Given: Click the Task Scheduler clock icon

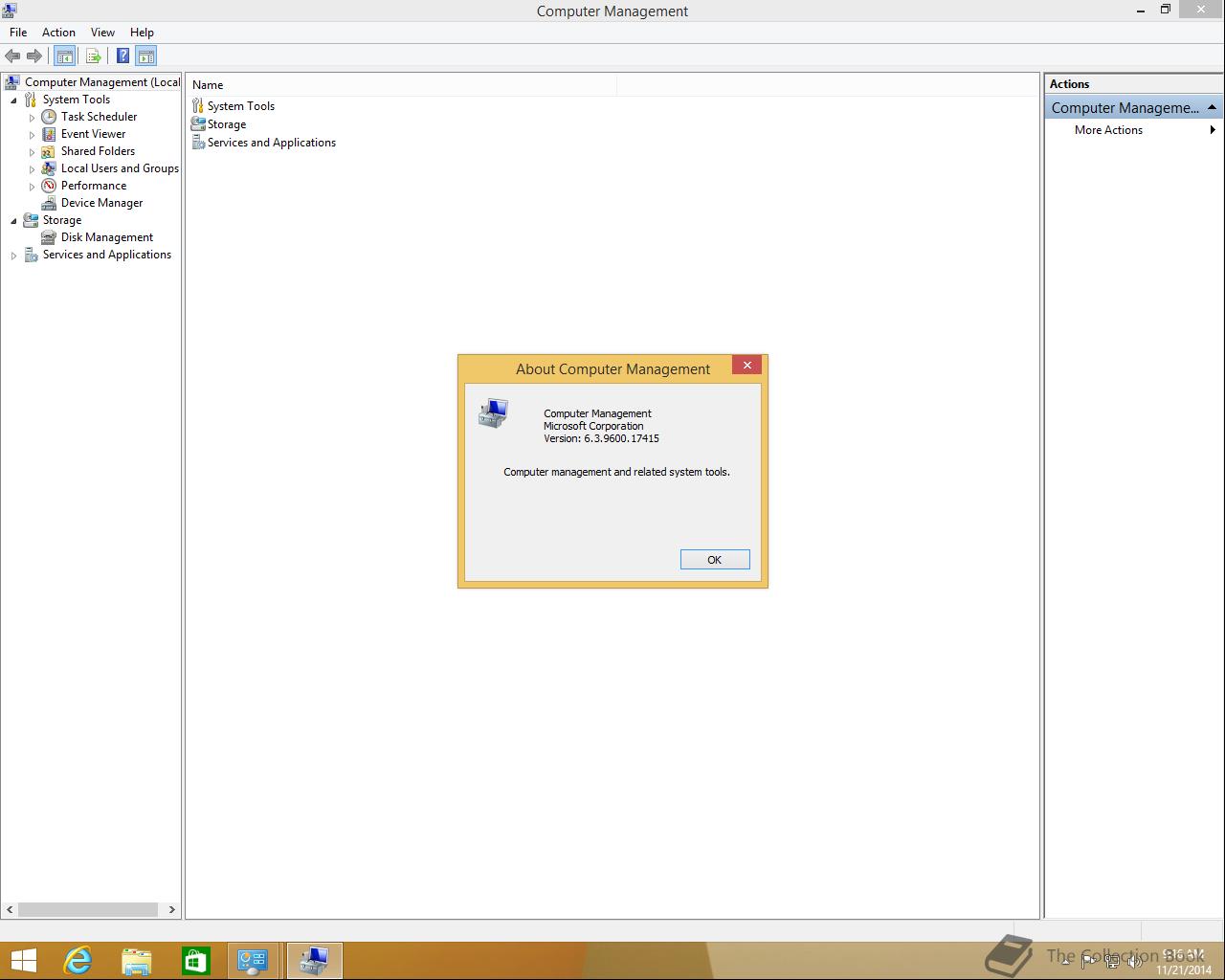Looking at the screenshot, I should (49, 117).
